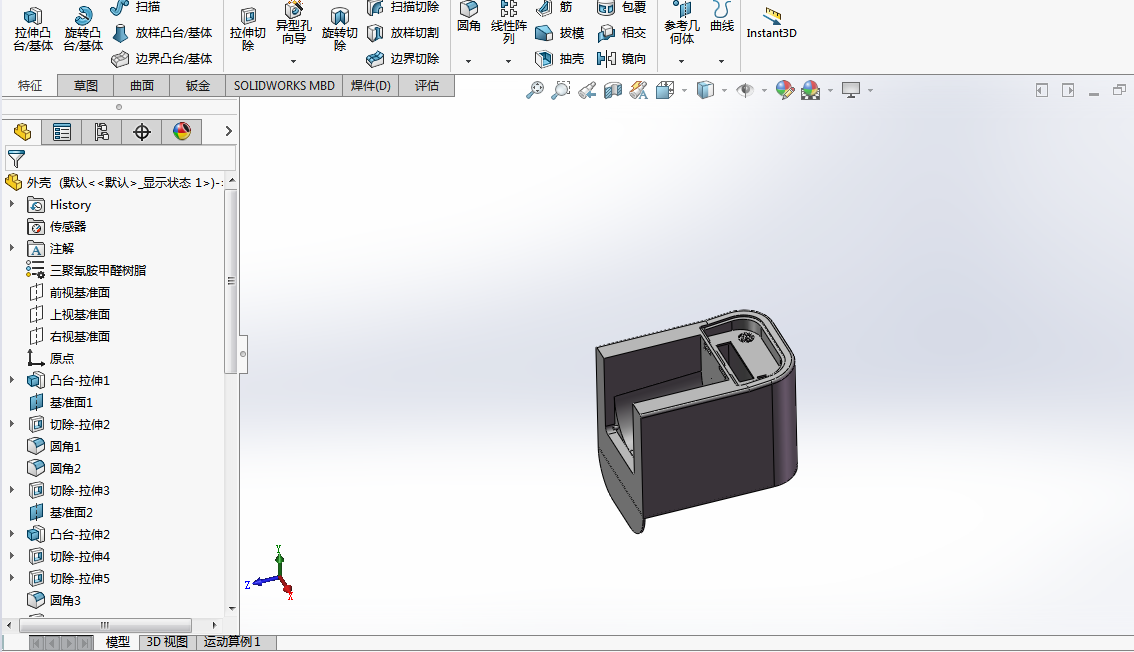The height and width of the screenshot is (652, 1134).
Task: Switch to PropertyManager tab icon
Action: point(61,132)
